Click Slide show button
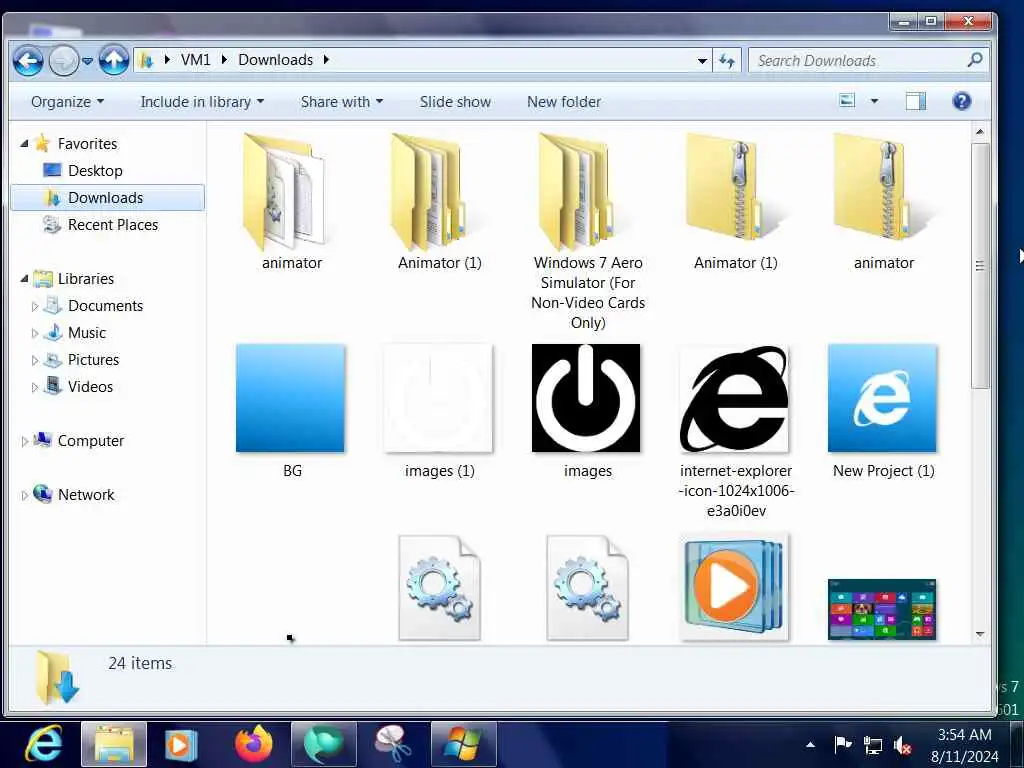Screen dimensions: 1024x768 click(455, 102)
